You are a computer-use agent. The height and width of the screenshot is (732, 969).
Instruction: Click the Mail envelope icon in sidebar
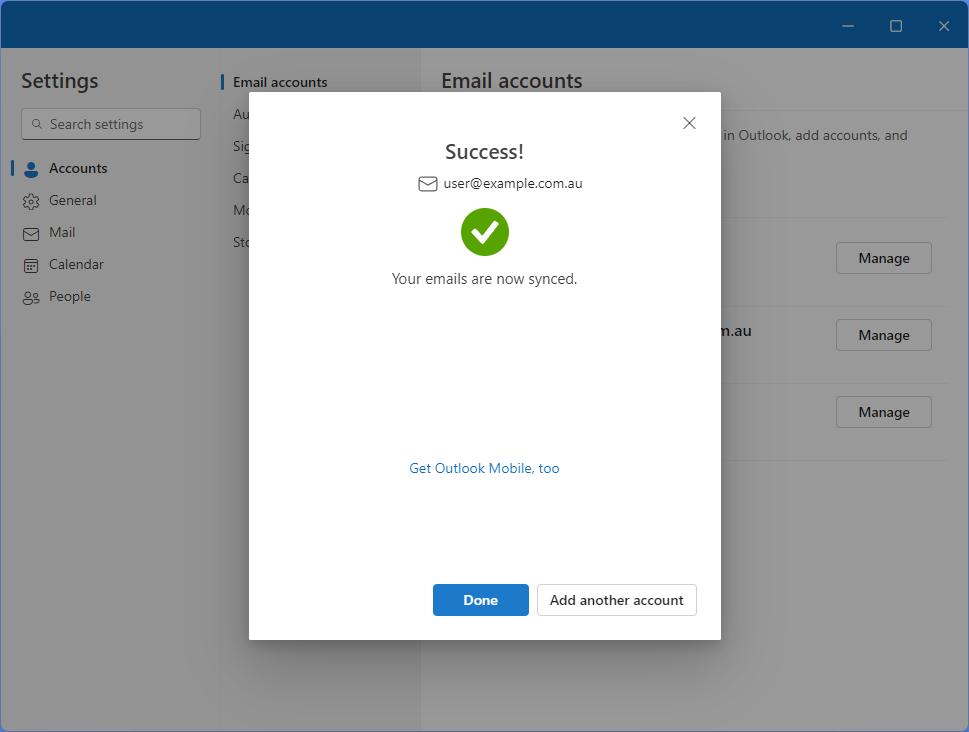tap(31, 233)
